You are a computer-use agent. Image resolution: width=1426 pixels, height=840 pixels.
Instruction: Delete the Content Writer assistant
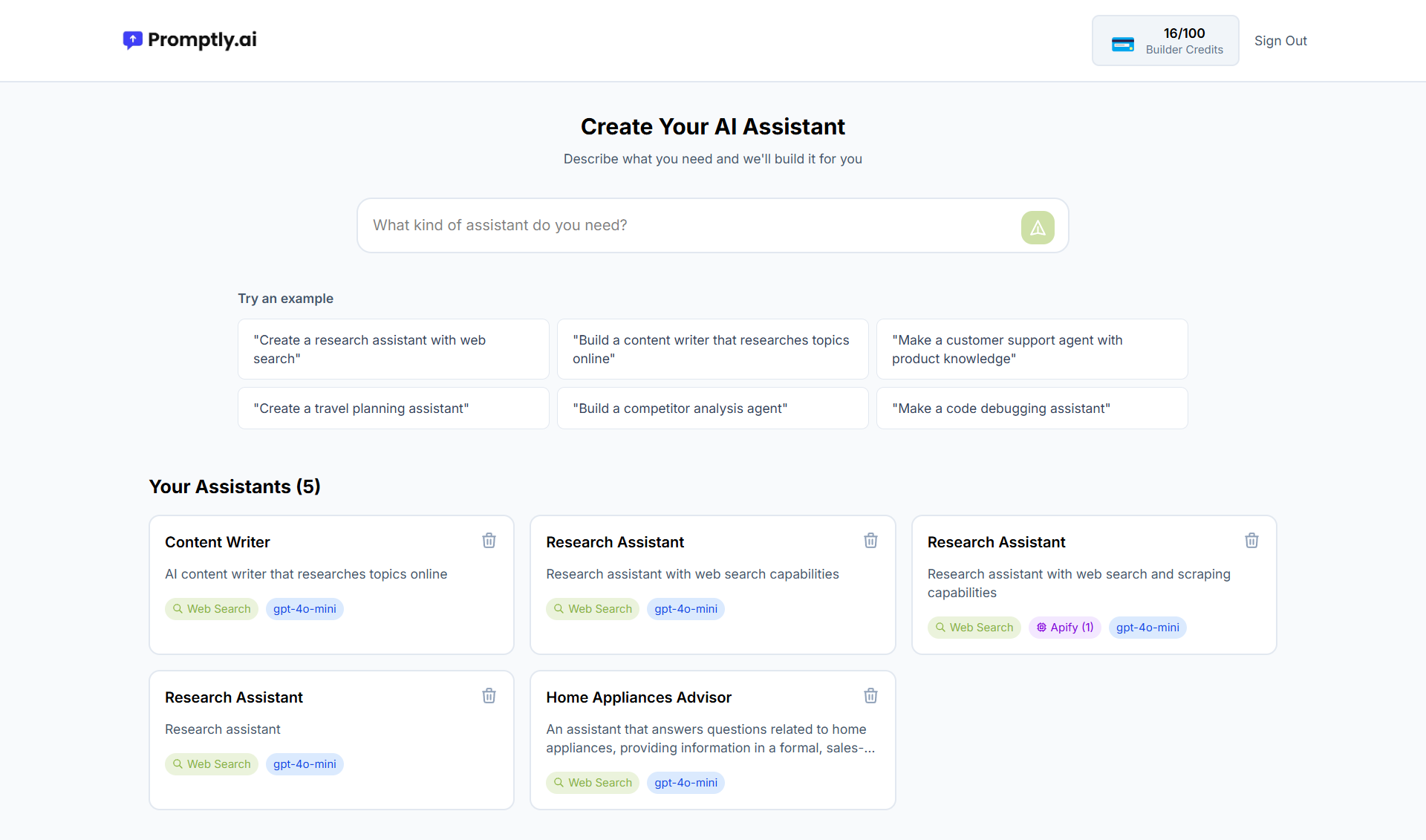pyautogui.click(x=489, y=541)
